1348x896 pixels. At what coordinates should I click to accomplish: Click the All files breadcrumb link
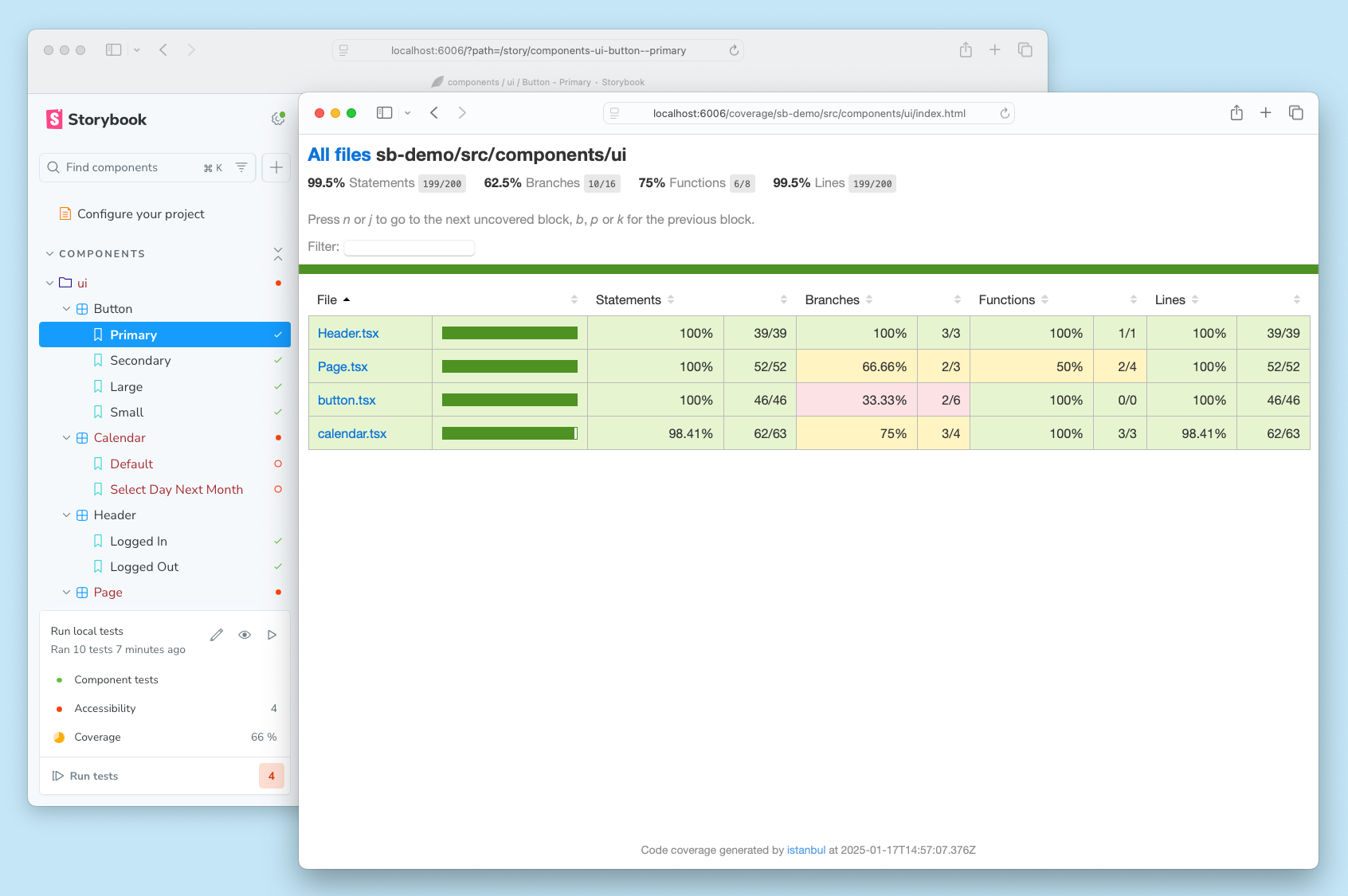[338, 154]
